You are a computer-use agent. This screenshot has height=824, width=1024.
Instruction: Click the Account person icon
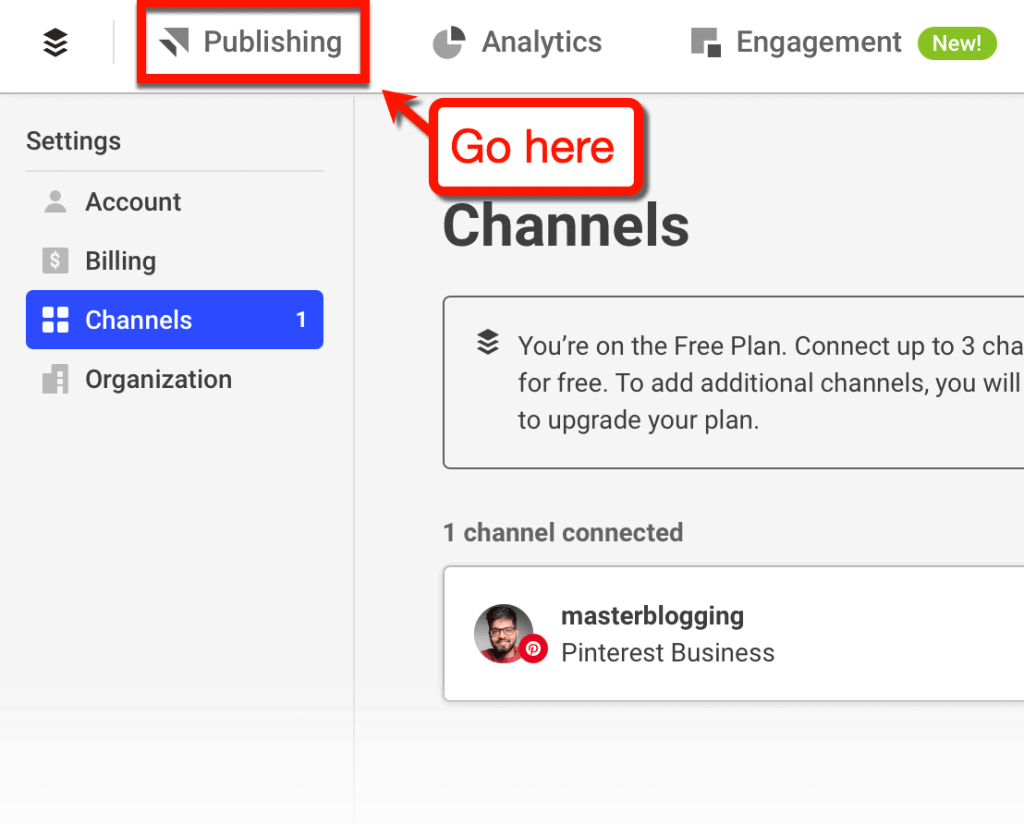54,201
